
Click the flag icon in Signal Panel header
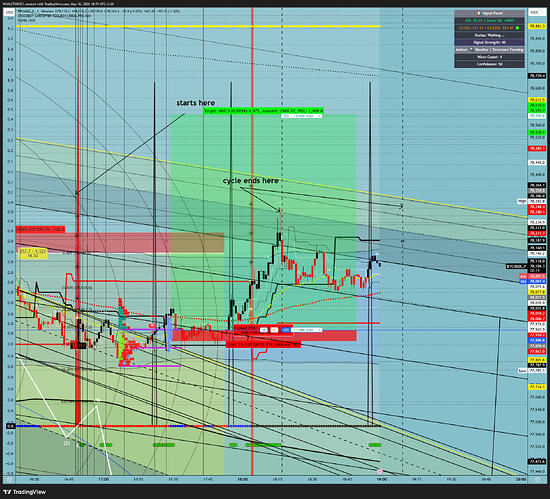tap(478, 13)
